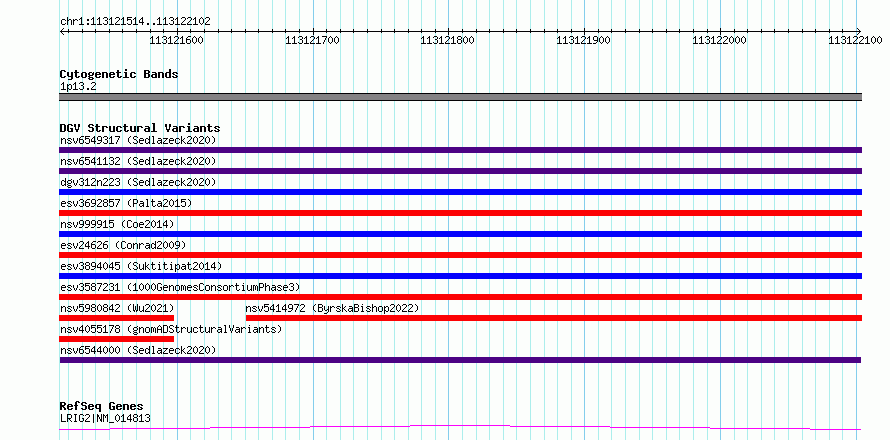Select variant label nsv999915 (Coe2014)
This screenshot has width=890, height=440.
point(117,224)
